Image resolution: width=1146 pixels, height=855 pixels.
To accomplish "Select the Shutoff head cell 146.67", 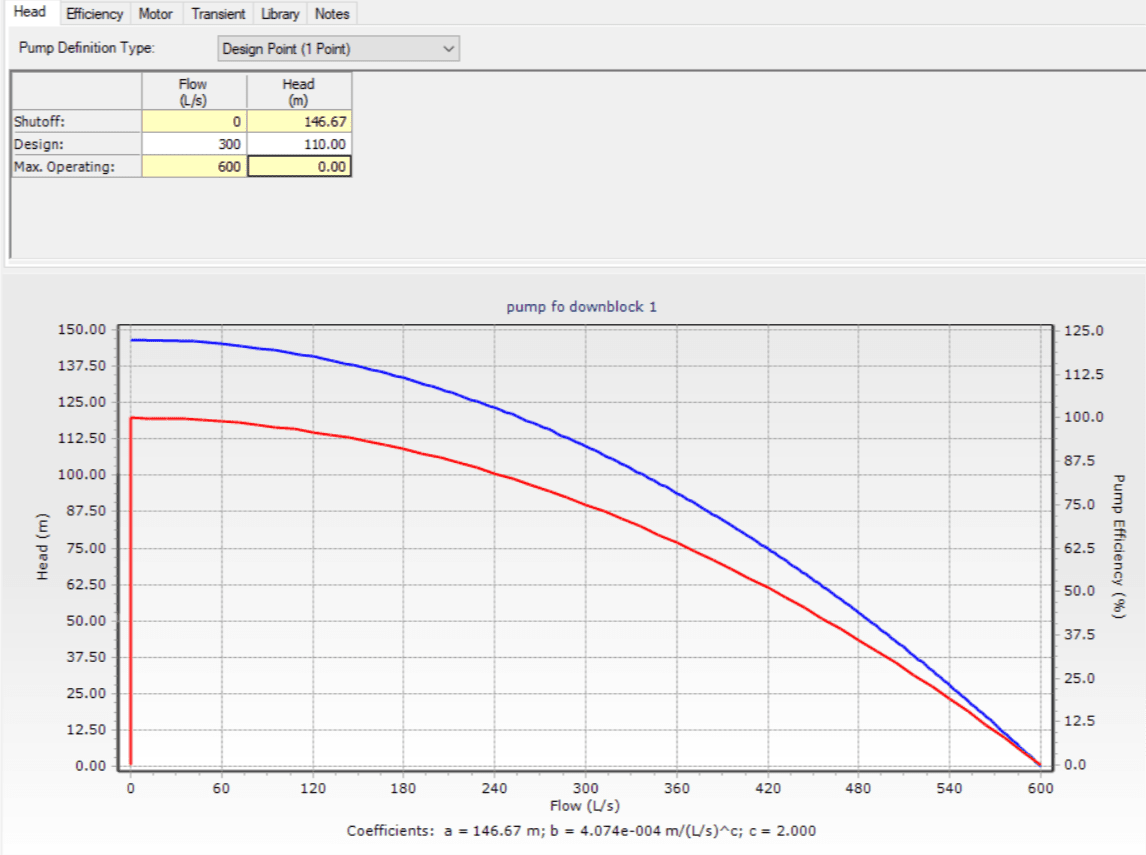I will [x=299, y=121].
